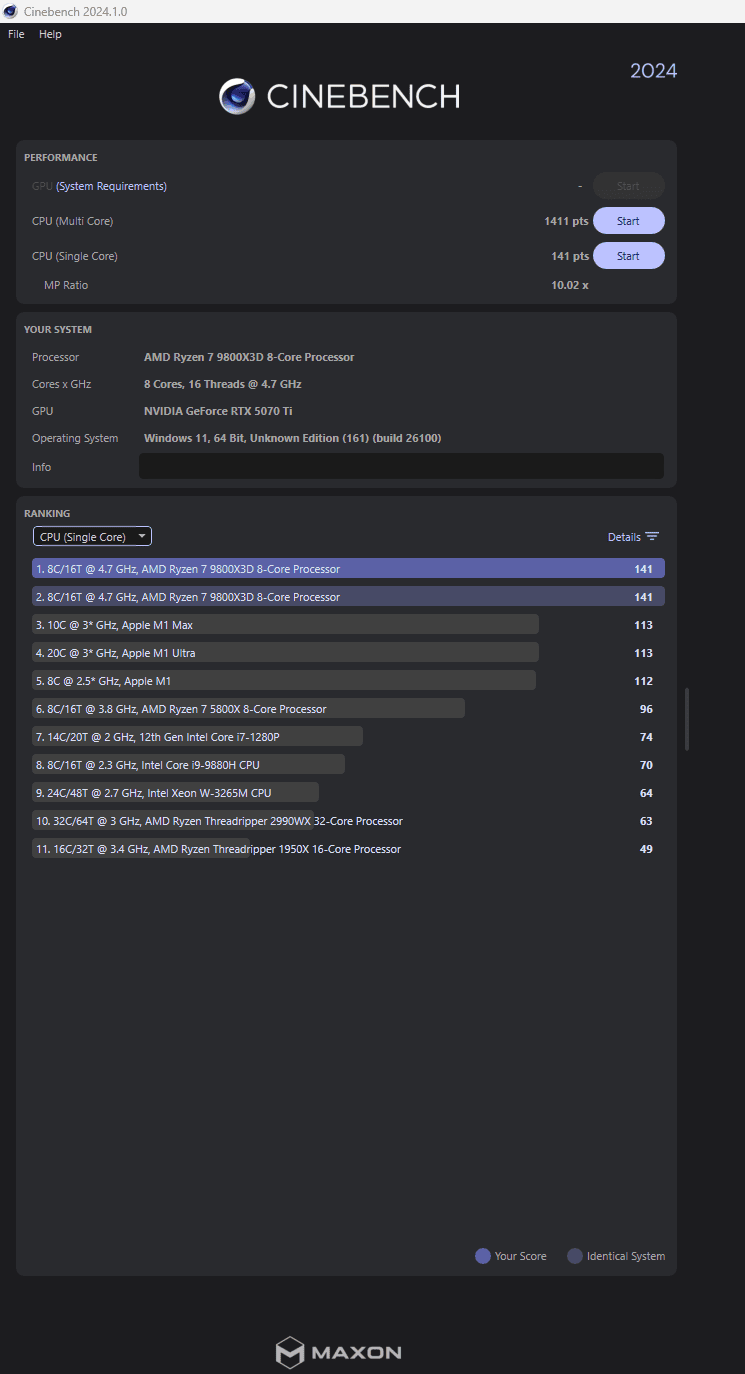This screenshot has width=745, height=1374.
Task: Click the 141 pts single core score
Action: 570,256
